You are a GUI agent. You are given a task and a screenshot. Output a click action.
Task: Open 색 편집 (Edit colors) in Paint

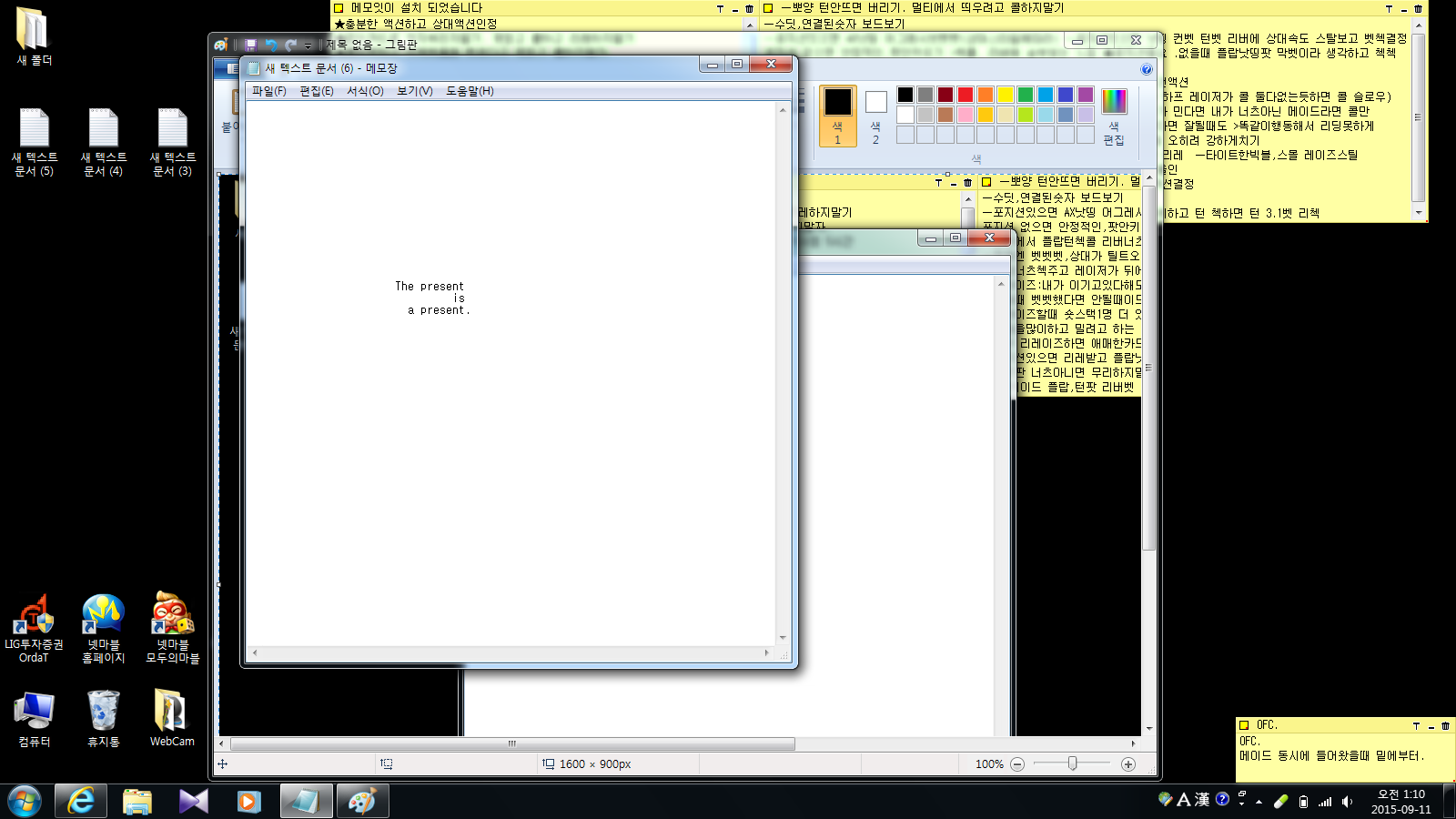1114,116
